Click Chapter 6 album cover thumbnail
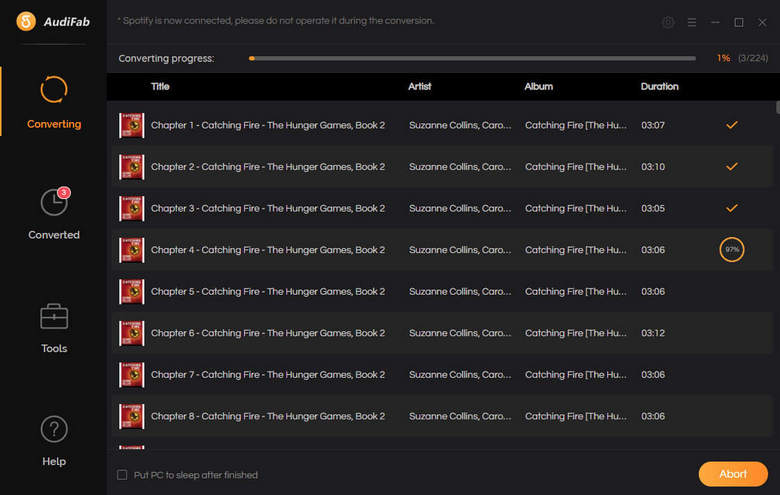Viewport: 780px width, 495px height. point(131,333)
